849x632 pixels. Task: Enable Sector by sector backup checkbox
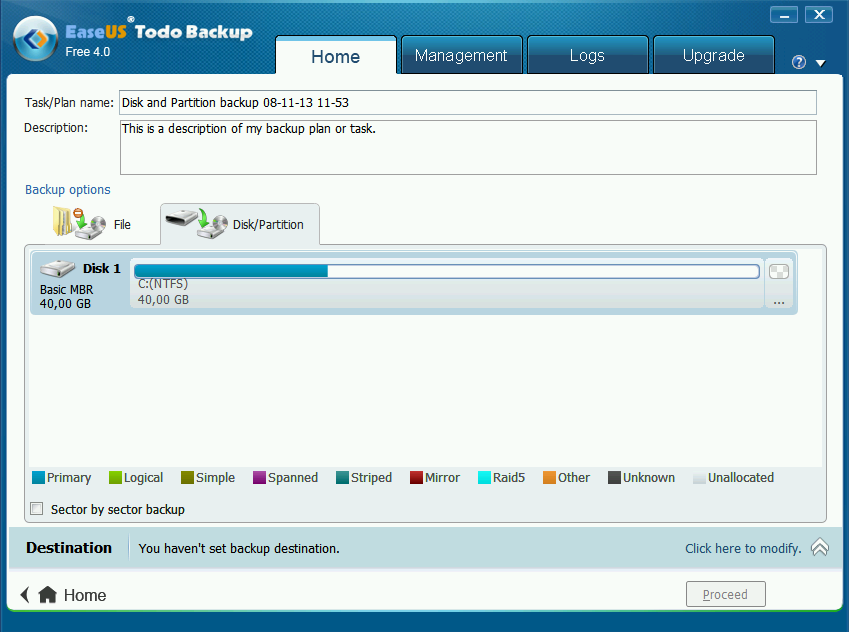[37, 509]
